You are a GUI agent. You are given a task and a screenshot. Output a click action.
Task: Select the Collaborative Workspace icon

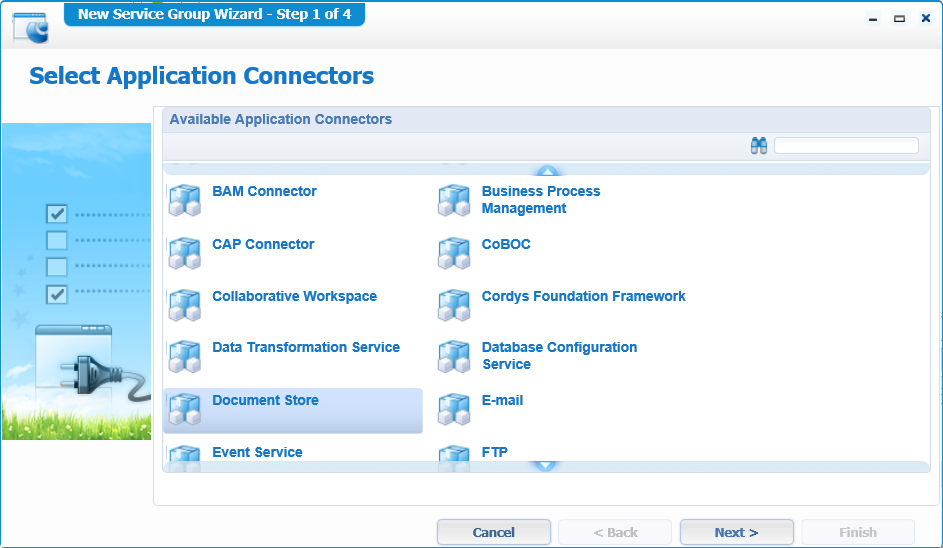click(185, 305)
